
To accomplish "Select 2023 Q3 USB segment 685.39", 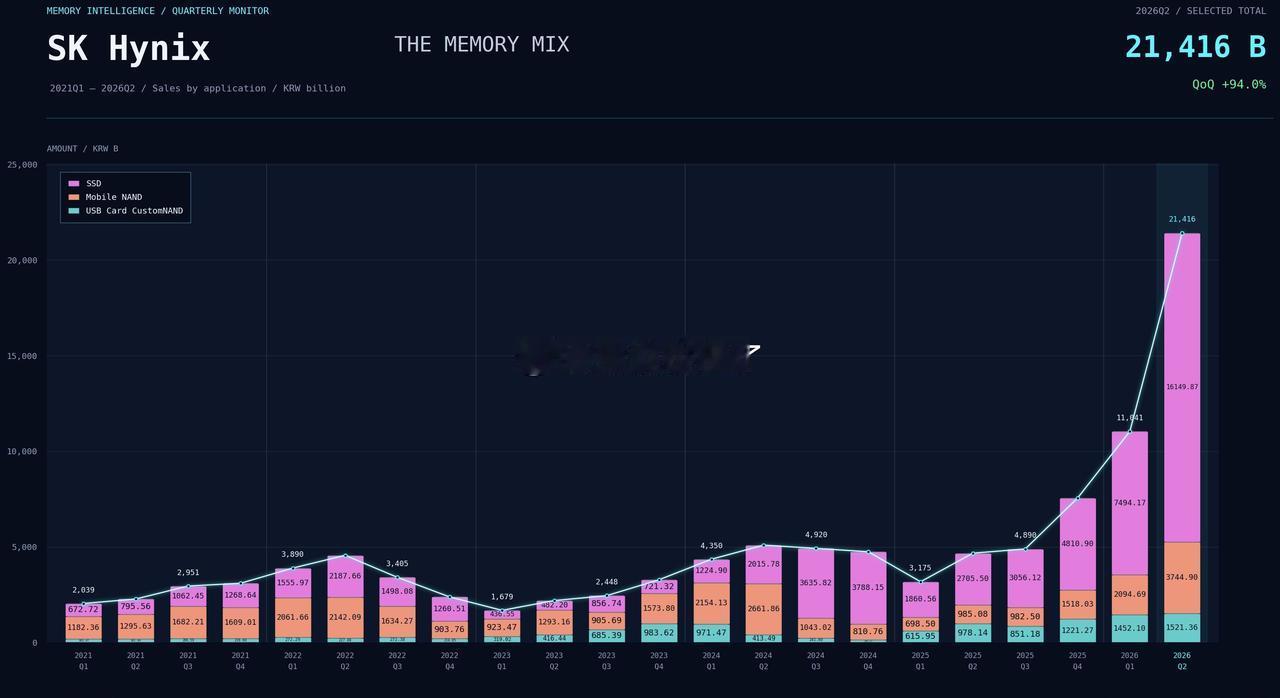I will pyautogui.click(x=607, y=636).
